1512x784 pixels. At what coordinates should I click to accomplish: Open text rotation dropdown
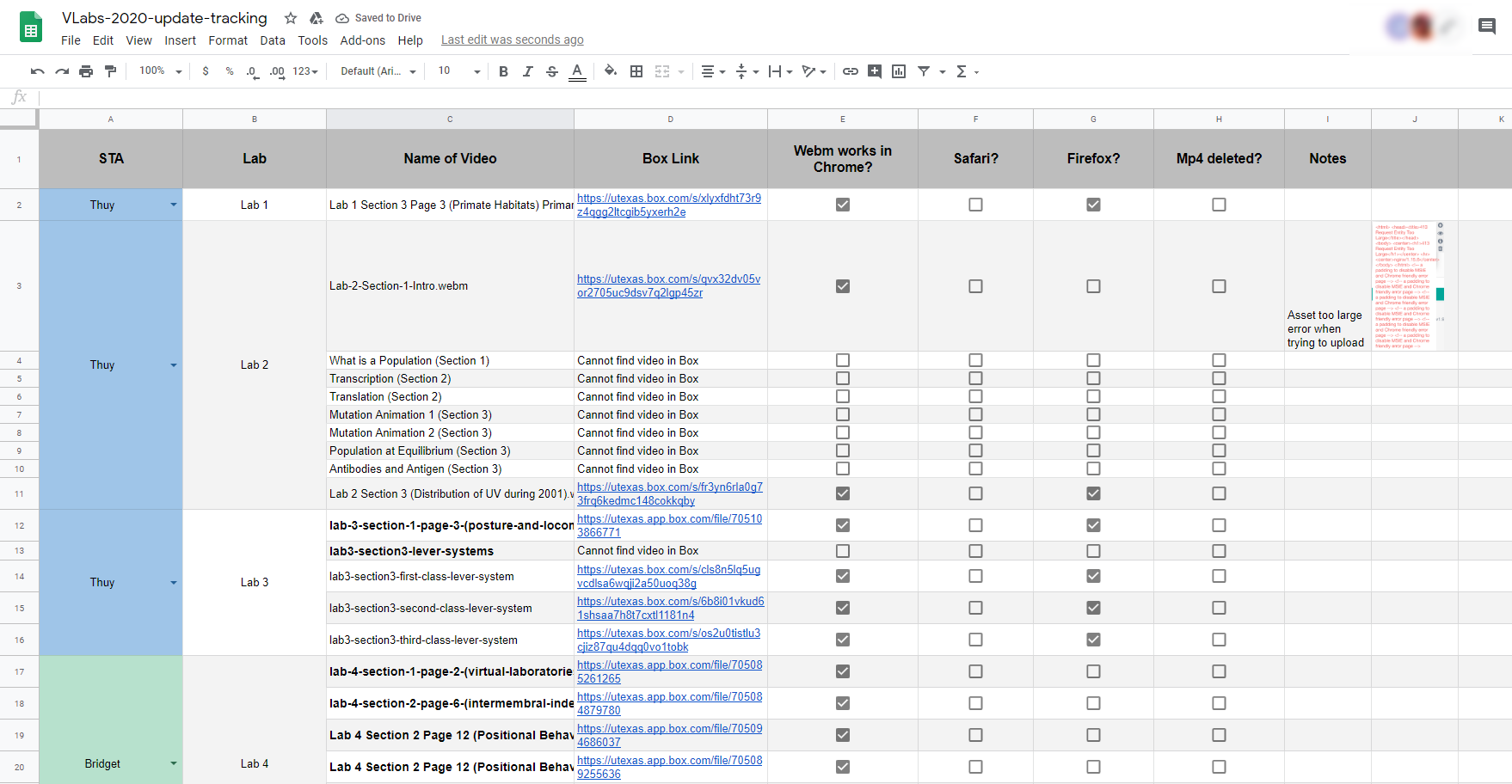[x=814, y=71]
